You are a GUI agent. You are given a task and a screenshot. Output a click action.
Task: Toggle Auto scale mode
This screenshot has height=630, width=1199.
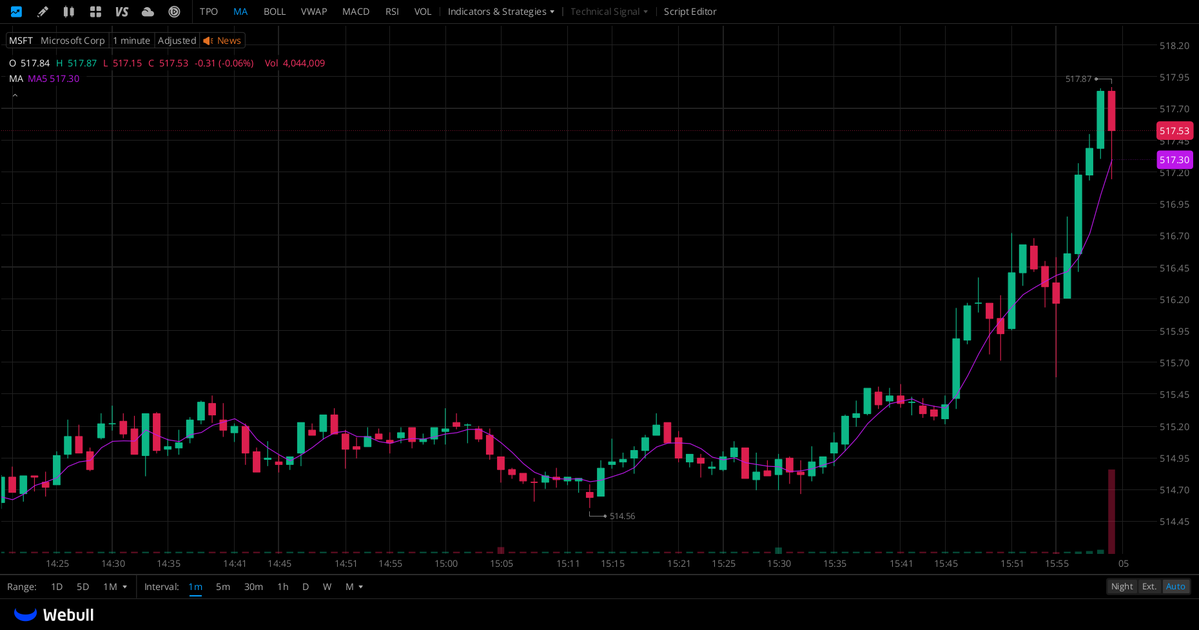point(1175,586)
